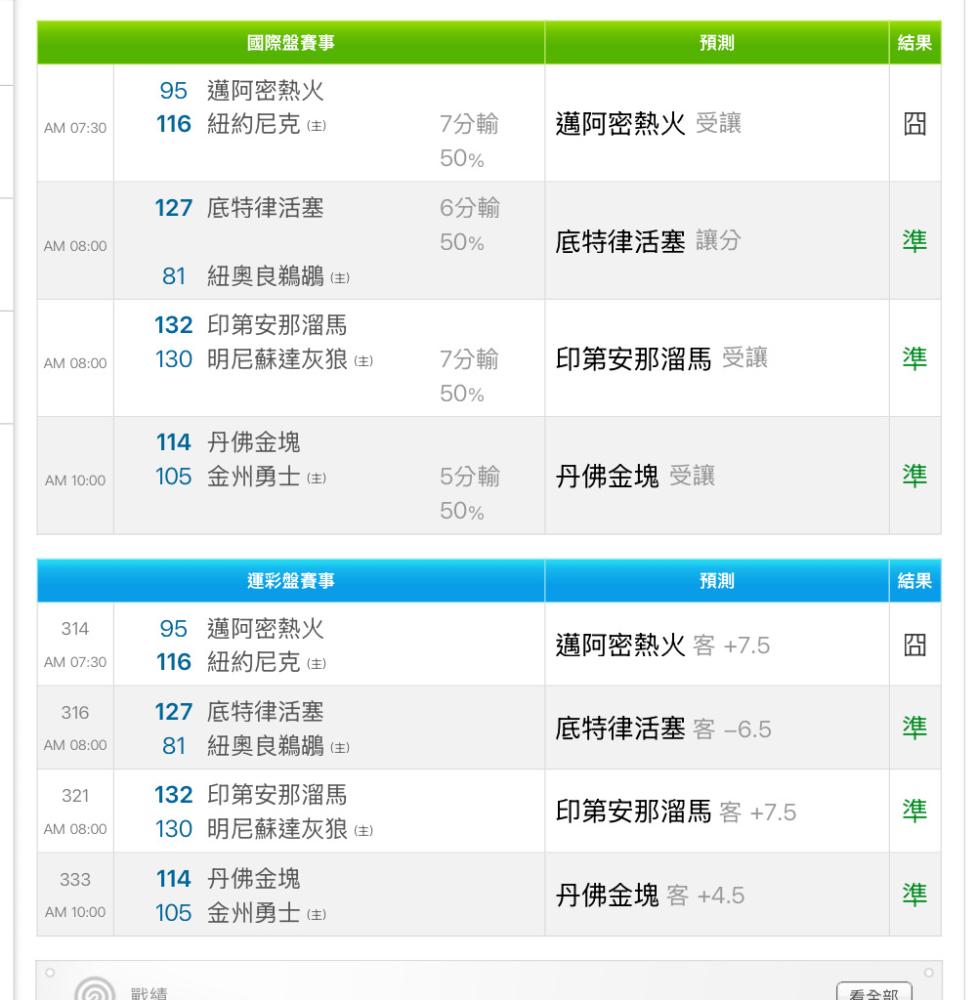Click the green 國際盤賽事 table header
The width and height of the screenshot is (977, 1000).
[x=291, y=43]
